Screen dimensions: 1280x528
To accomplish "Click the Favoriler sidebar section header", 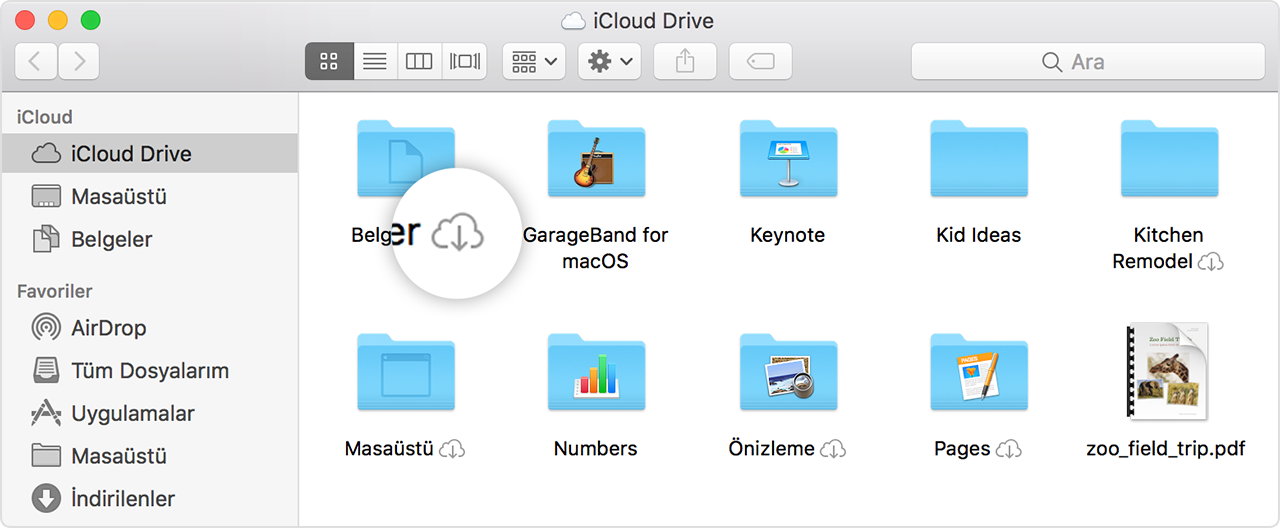I will coord(55,291).
